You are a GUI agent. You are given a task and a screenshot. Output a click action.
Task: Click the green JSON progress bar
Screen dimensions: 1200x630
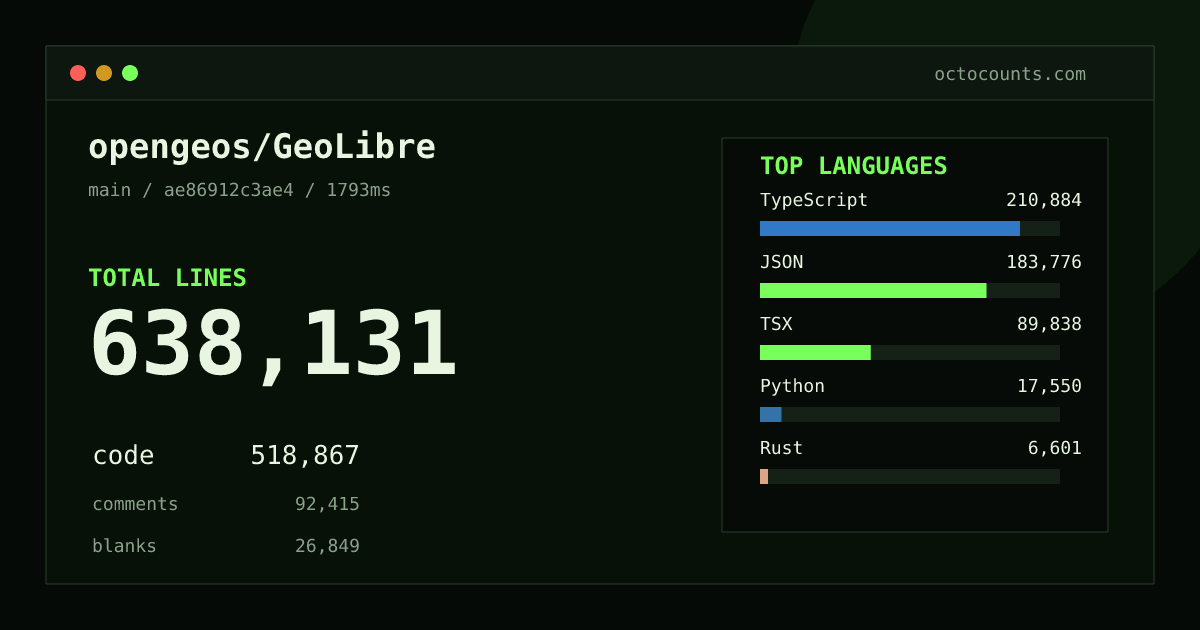[873, 290]
